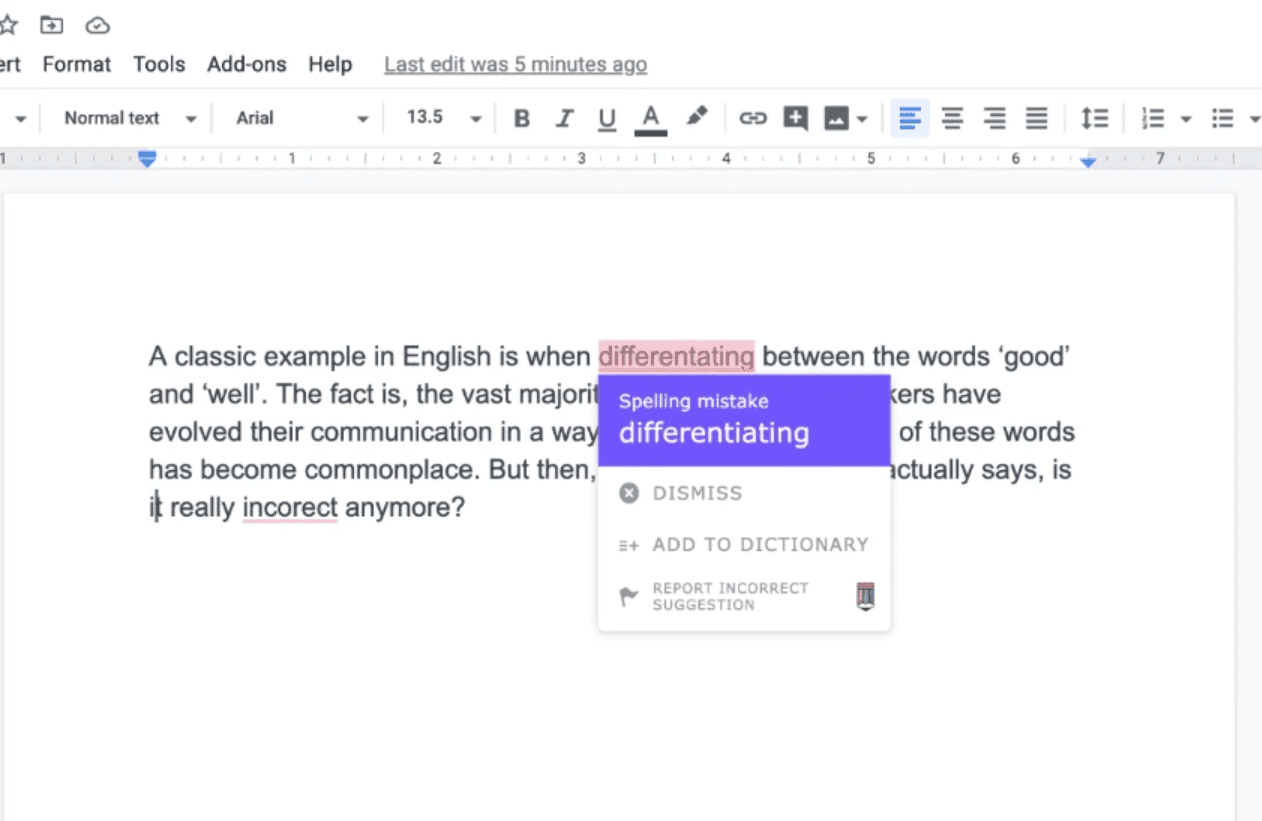Click the extension logo in suggestion popup
The width and height of the screenshot is (1262, 821).
tap(866, 596)
